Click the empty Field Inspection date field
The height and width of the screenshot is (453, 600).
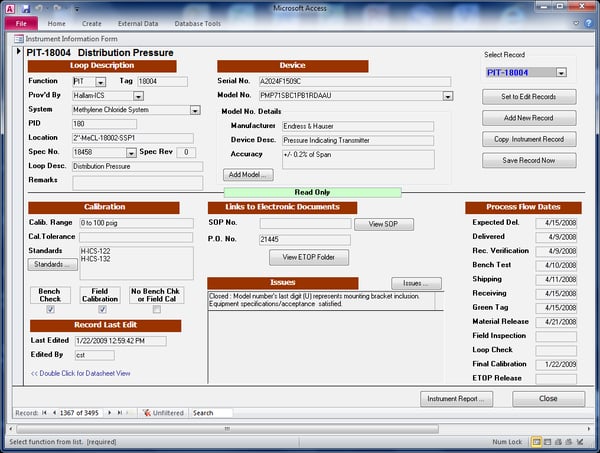(x=556, y=336)
